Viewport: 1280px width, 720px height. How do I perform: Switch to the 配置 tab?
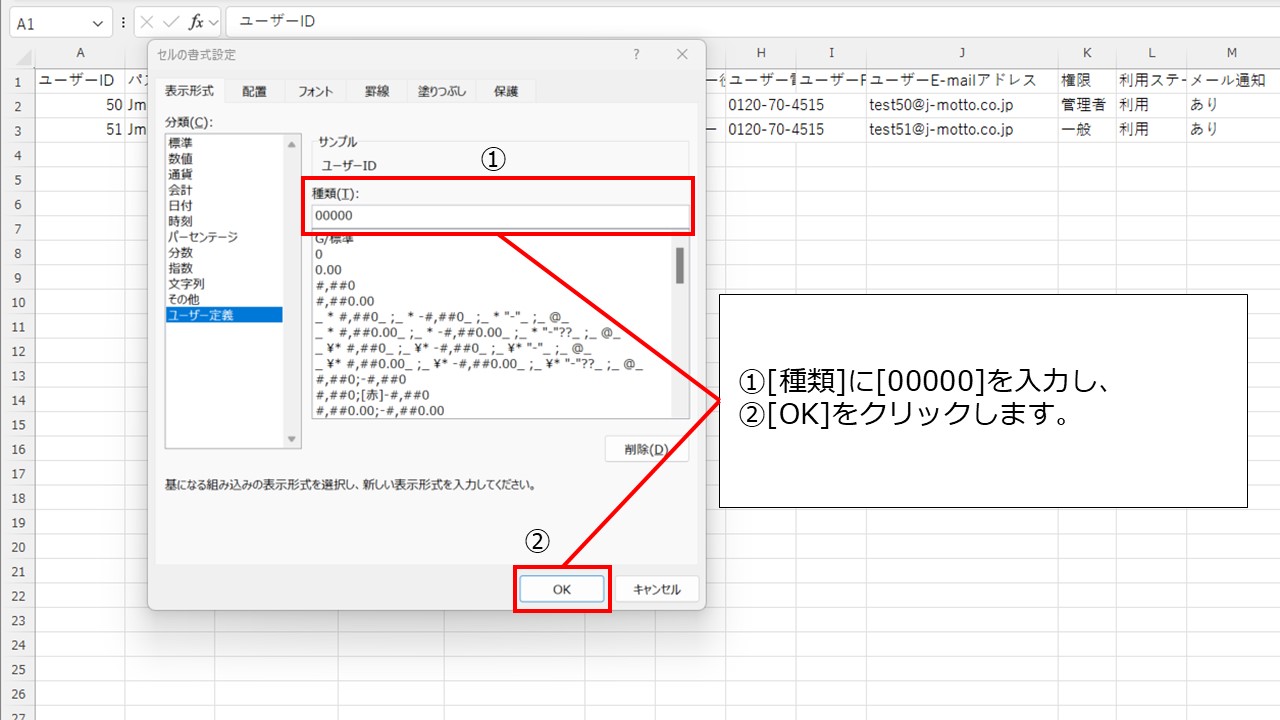254,91
